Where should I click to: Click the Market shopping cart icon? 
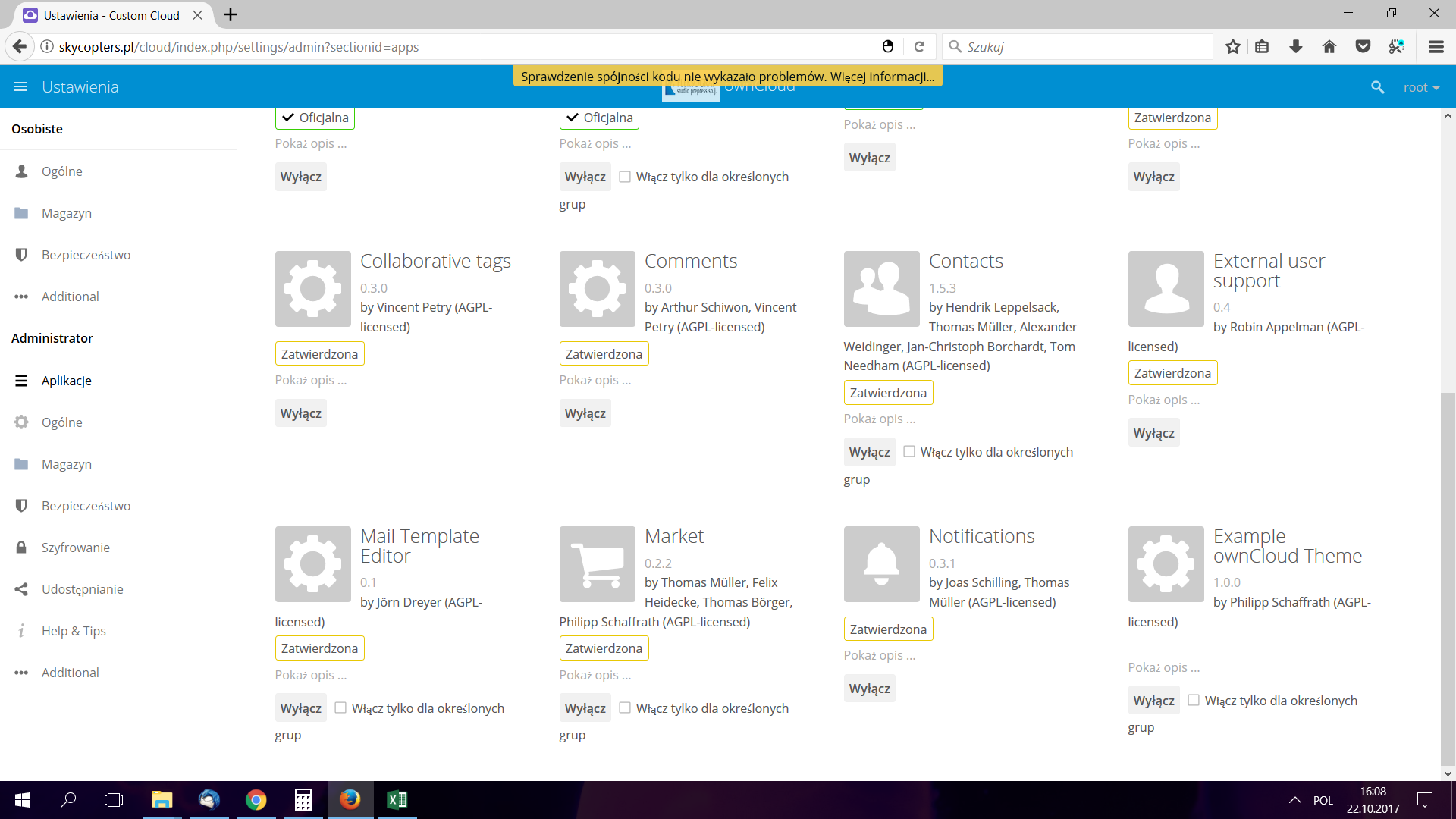point(598,564)
